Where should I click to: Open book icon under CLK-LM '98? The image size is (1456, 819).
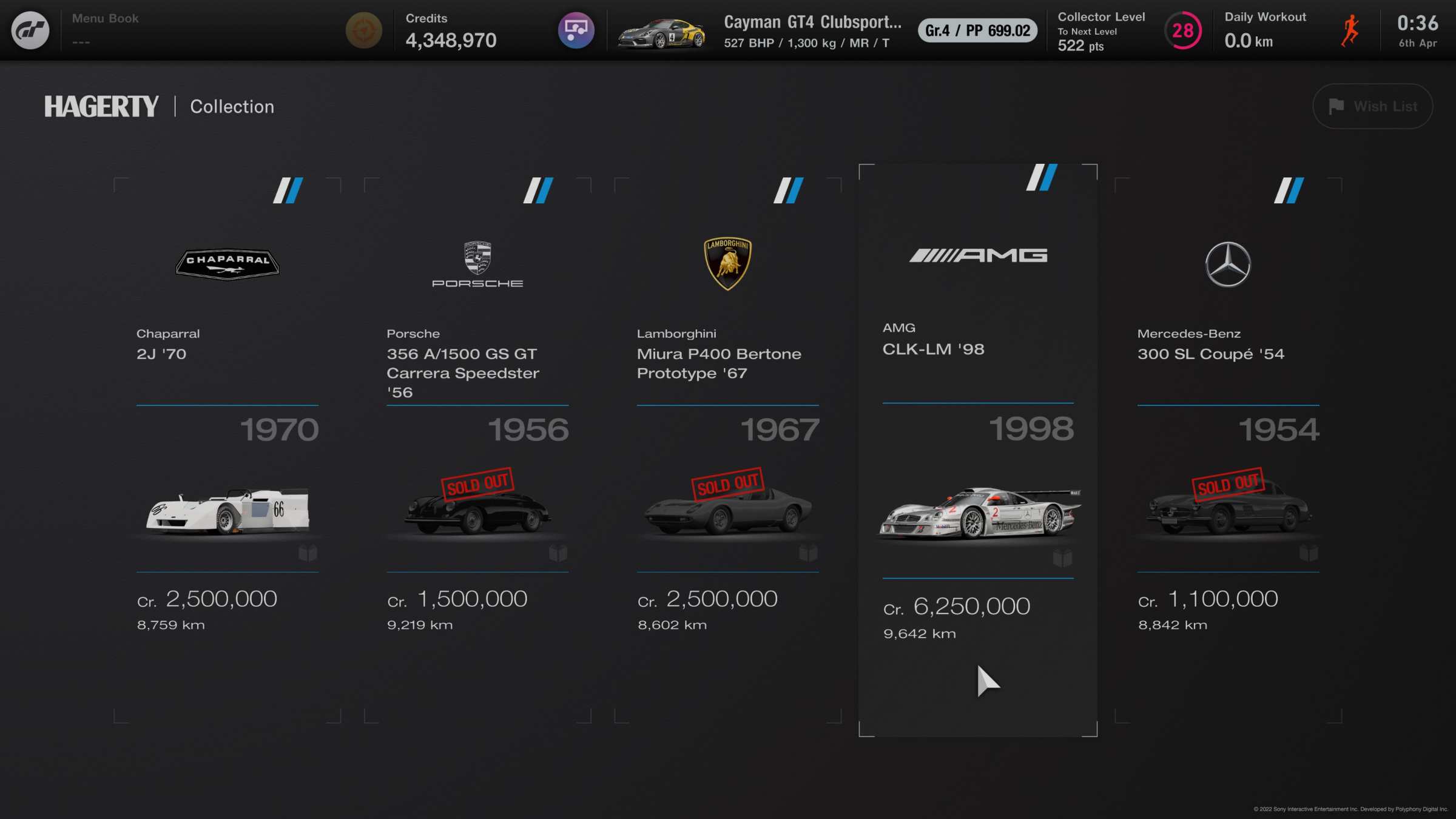coord(1062,558)
